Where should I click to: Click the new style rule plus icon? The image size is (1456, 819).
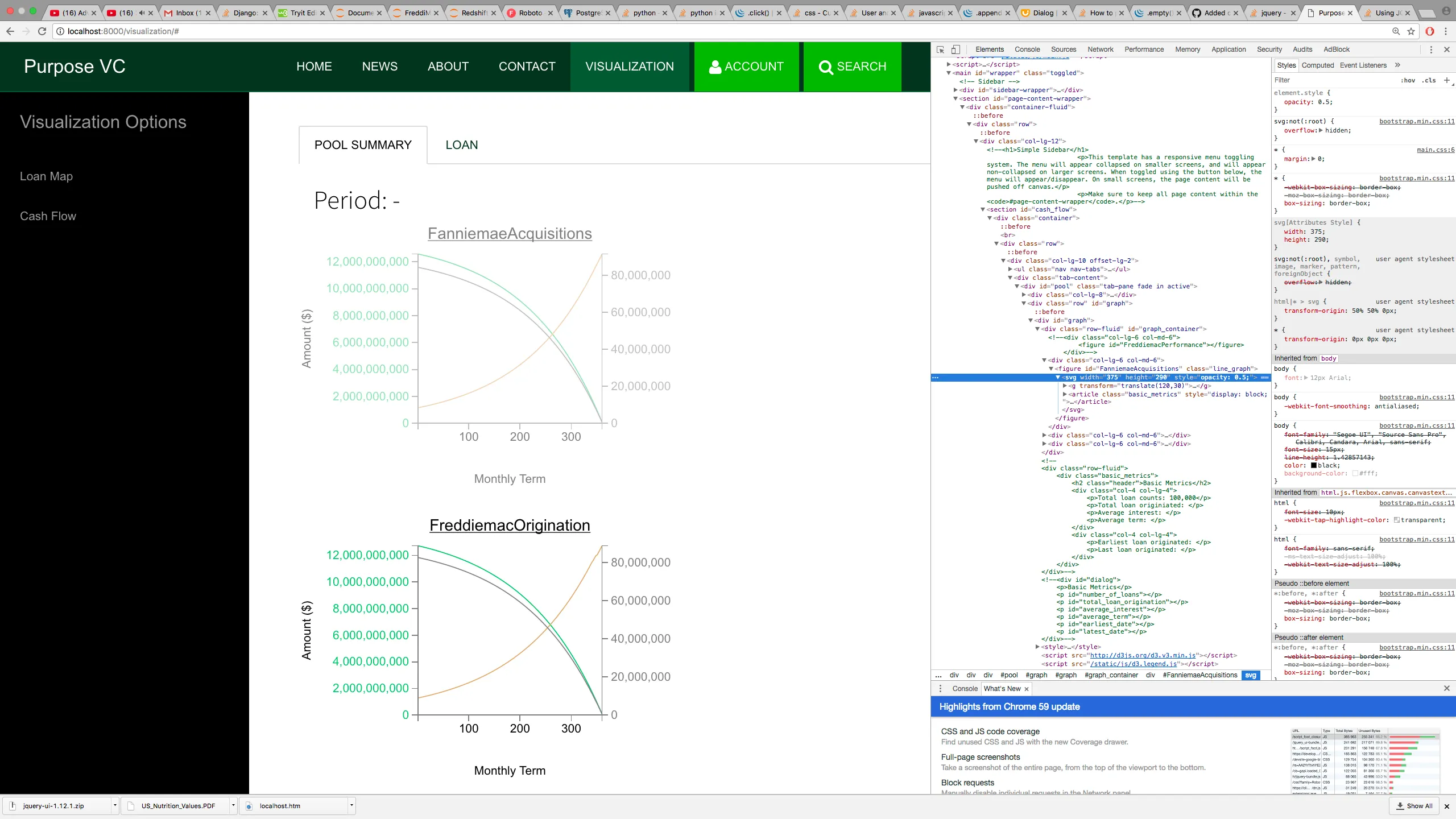1446,80
